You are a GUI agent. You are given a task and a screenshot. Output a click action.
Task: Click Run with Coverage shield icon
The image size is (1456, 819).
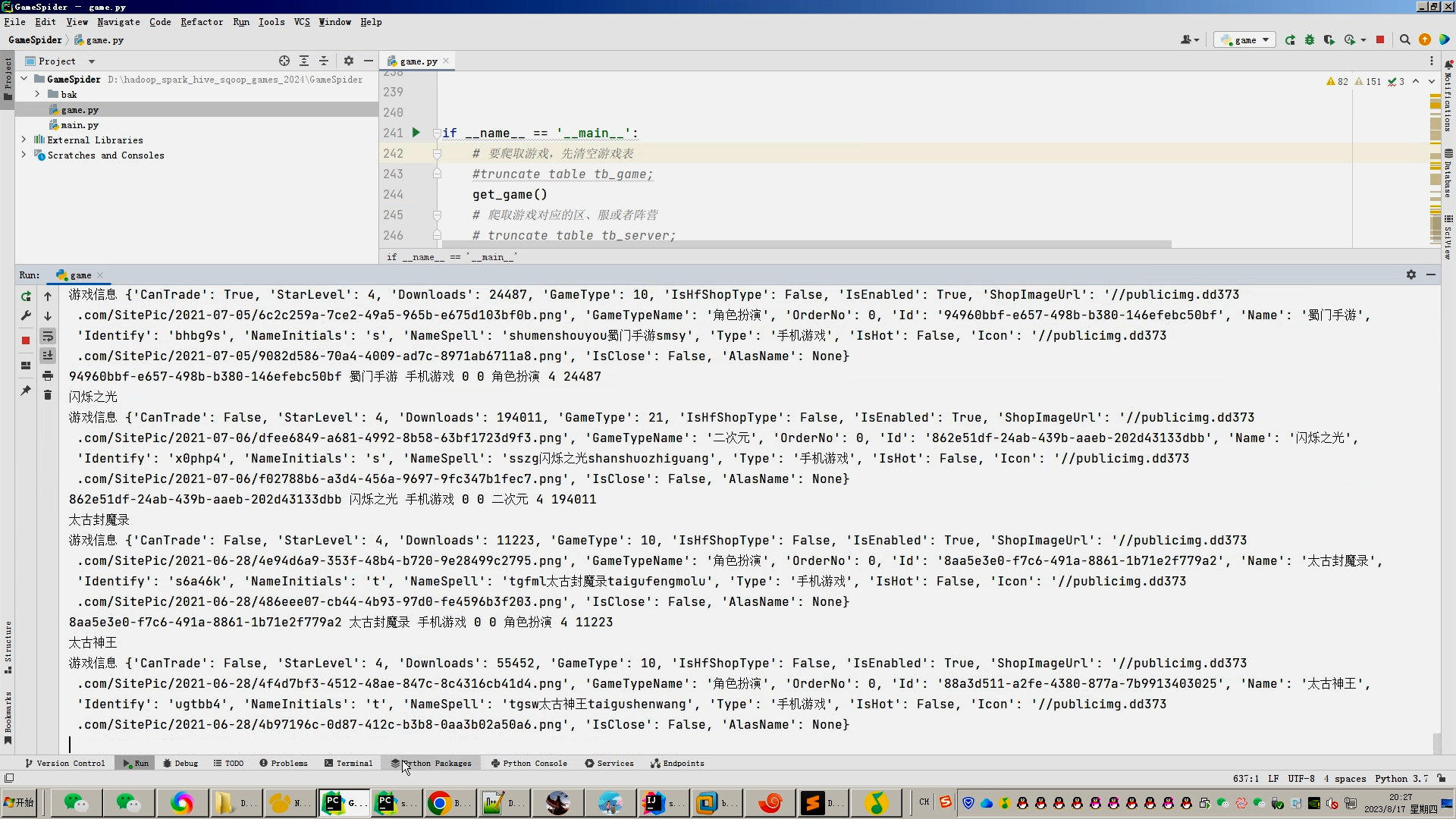[x=1329, y=40]
